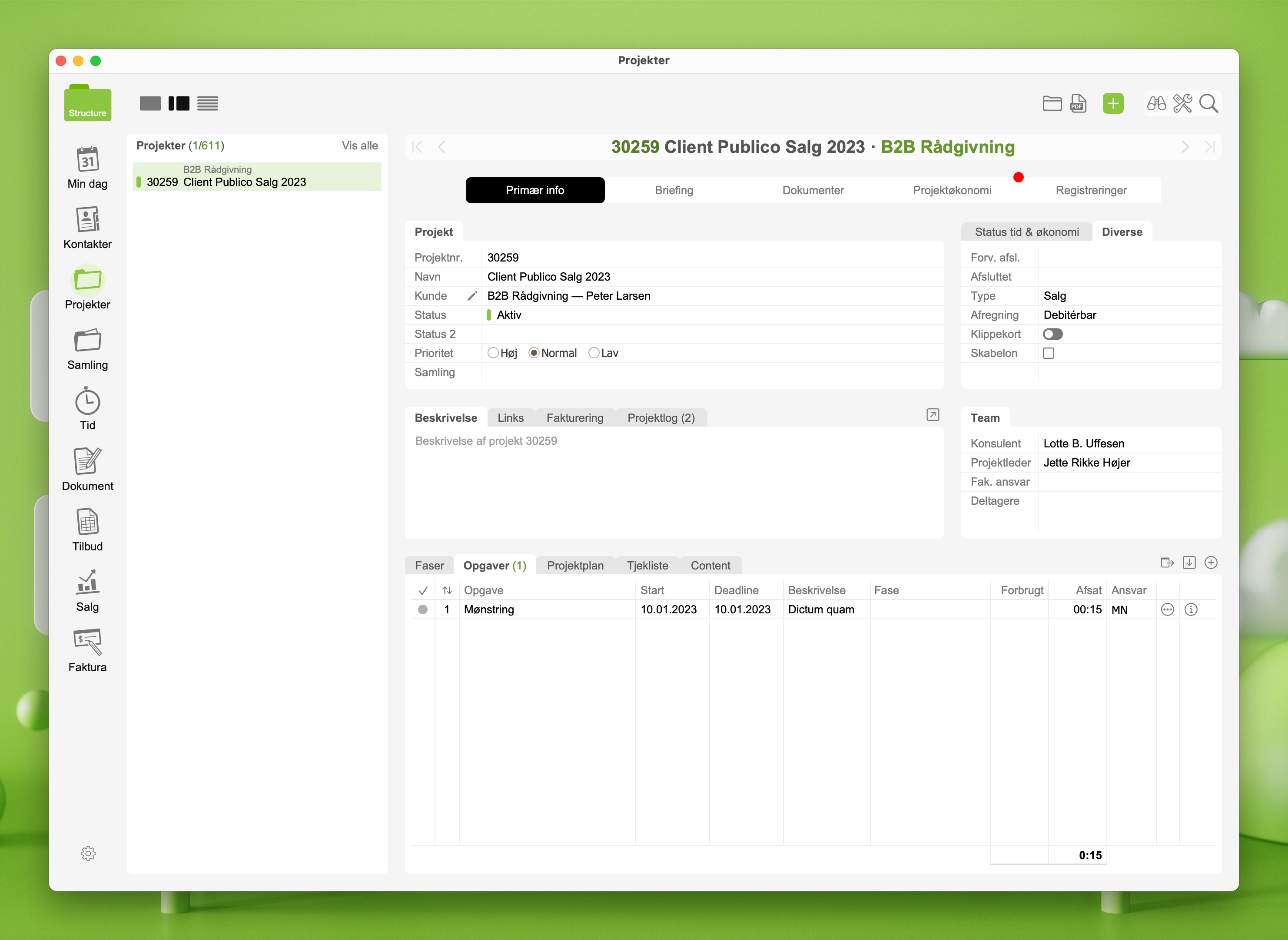Open the Min dag calendar icon

coord(88,159)
